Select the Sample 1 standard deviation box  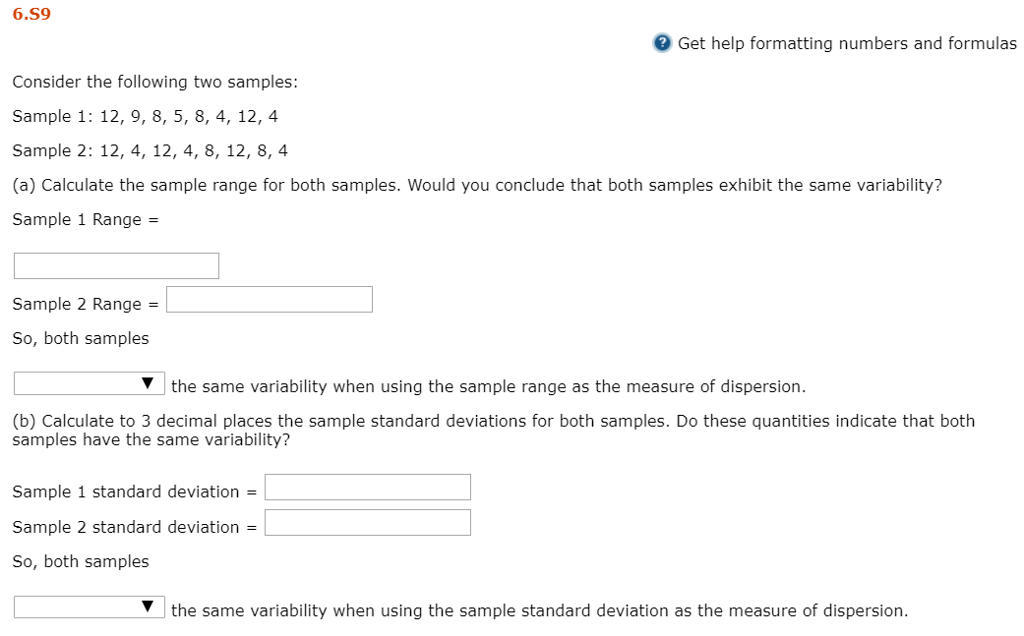(367, 487)
